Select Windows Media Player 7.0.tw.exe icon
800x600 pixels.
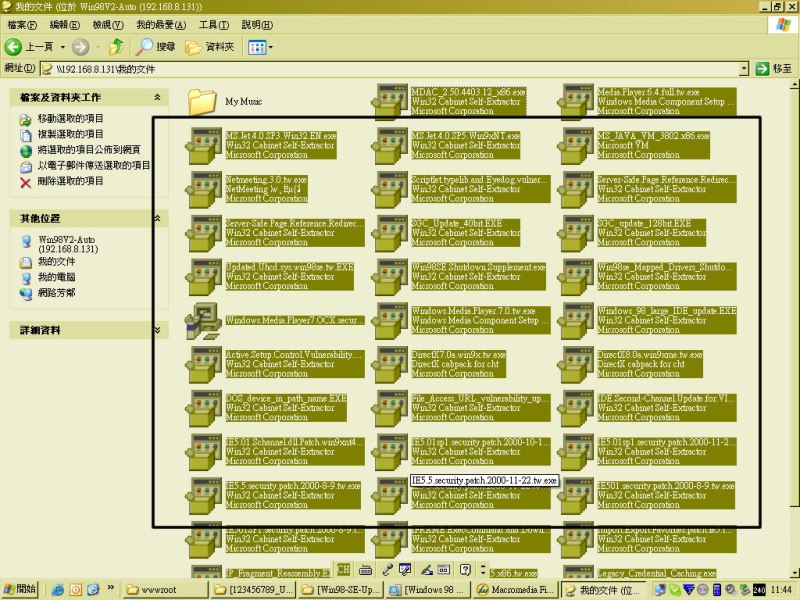pos(391,320)
